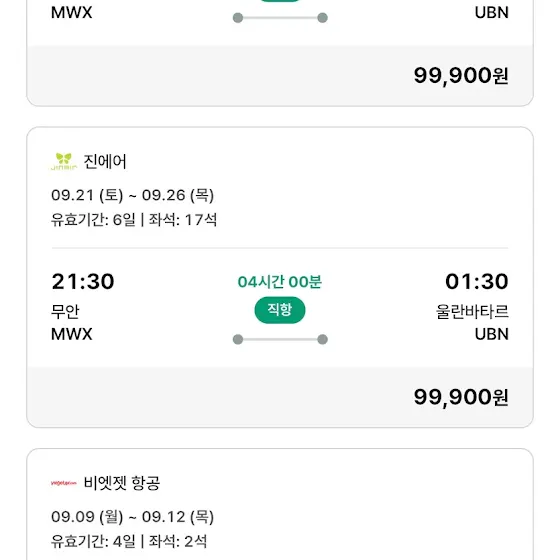The width and height of the screenshot is (560, 560).
Task: Click the Jin Air butterfly logo
Action: click(64, 161)
